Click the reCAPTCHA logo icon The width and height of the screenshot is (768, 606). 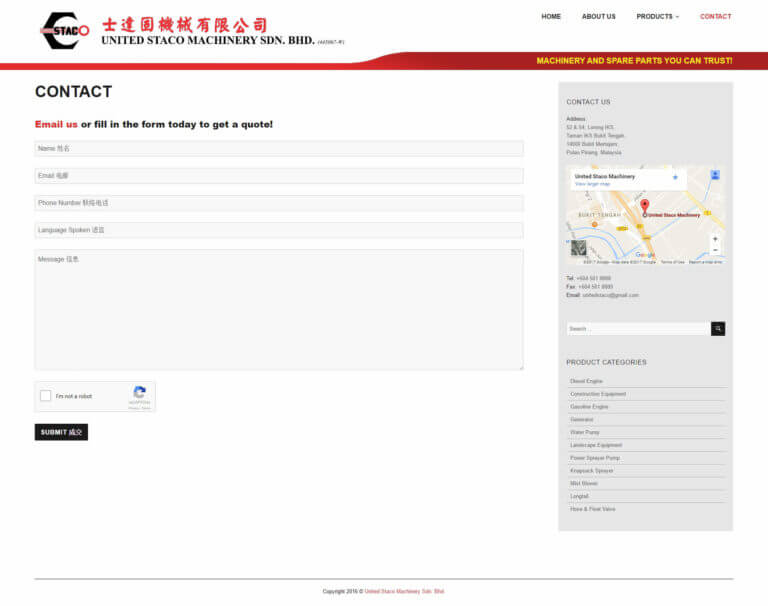point(140,392)
